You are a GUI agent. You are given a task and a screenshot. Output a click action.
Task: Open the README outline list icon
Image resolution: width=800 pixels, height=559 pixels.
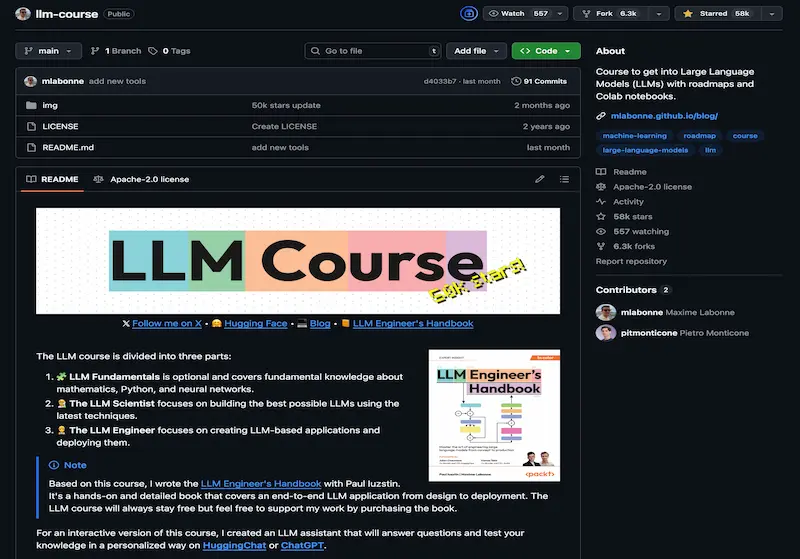[x=564, y=179]
